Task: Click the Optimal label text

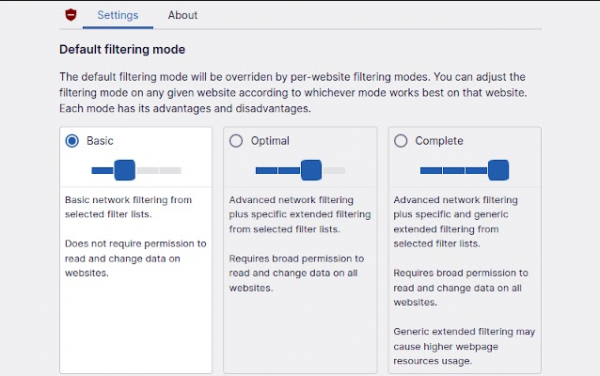Action: (270, 141)
